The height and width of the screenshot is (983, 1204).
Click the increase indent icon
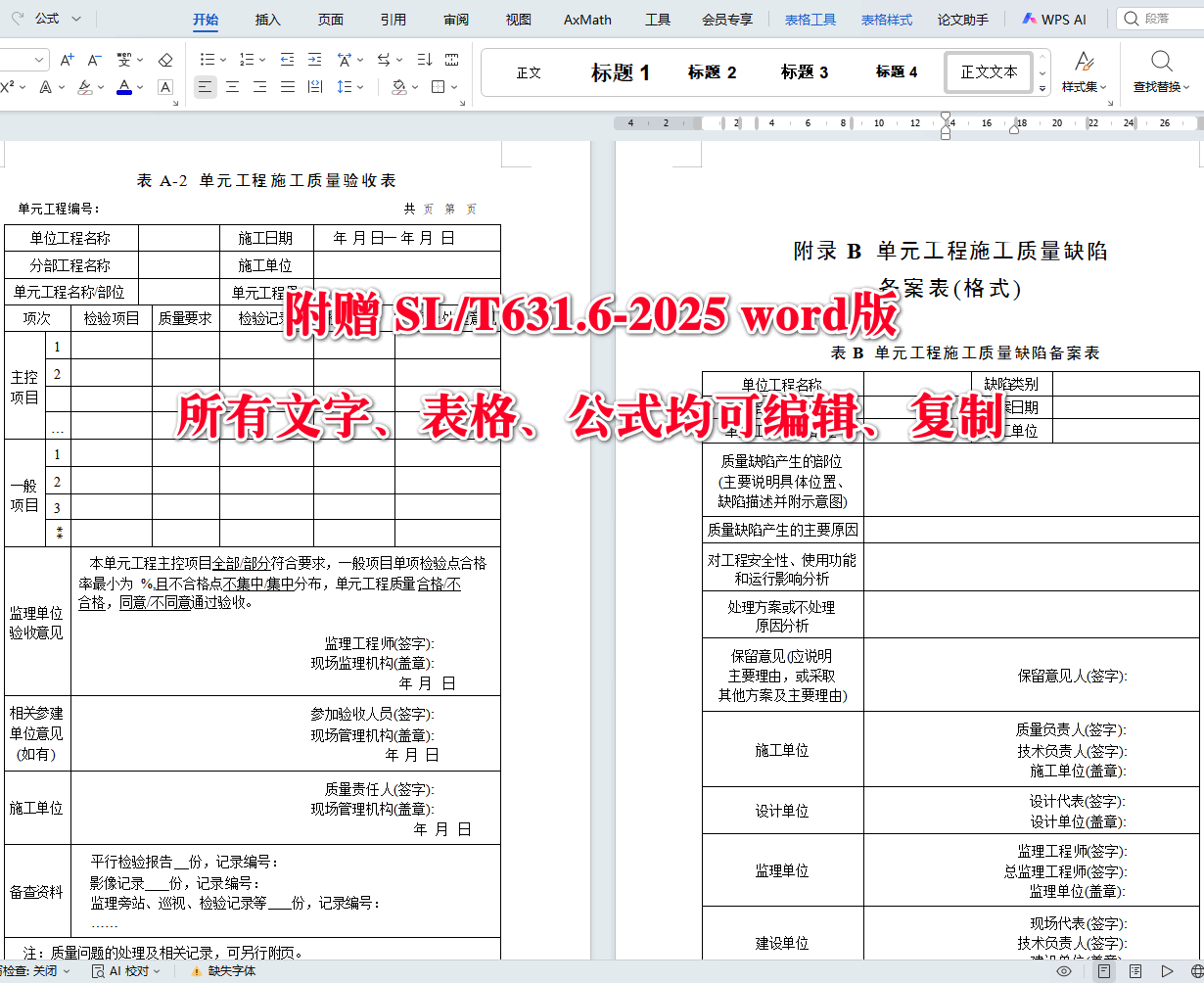[x=315, y=60]
